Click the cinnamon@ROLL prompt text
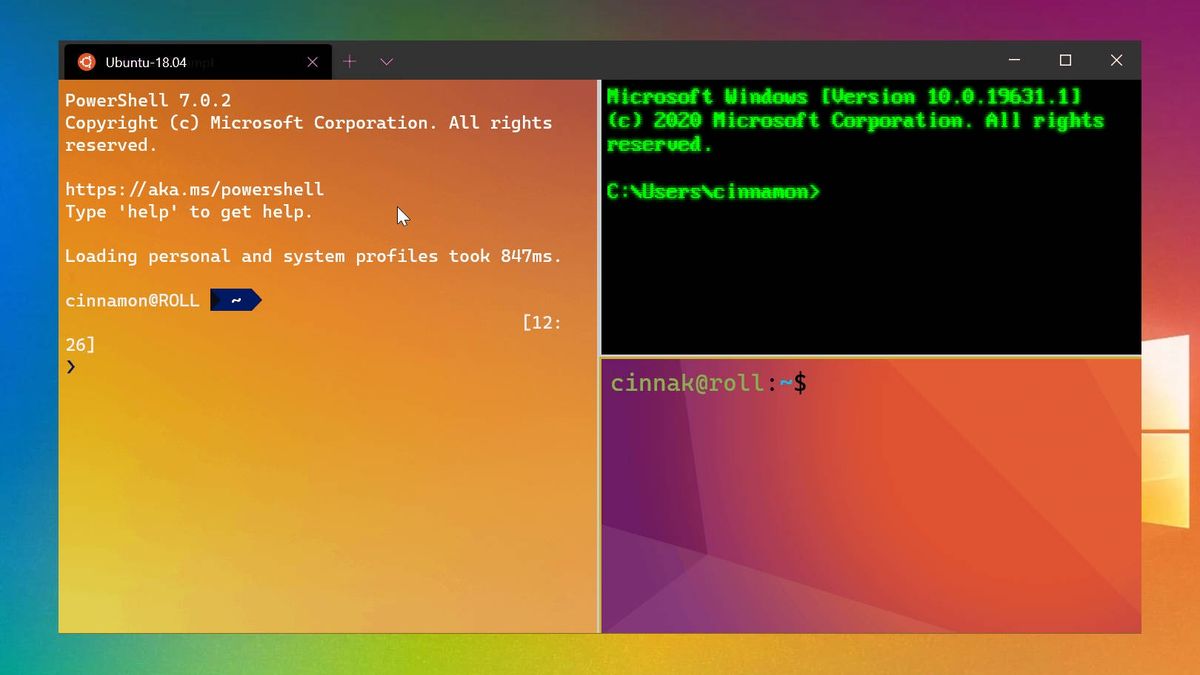The width and height of the screenshot is (1200, 675). tap(132, 300)
